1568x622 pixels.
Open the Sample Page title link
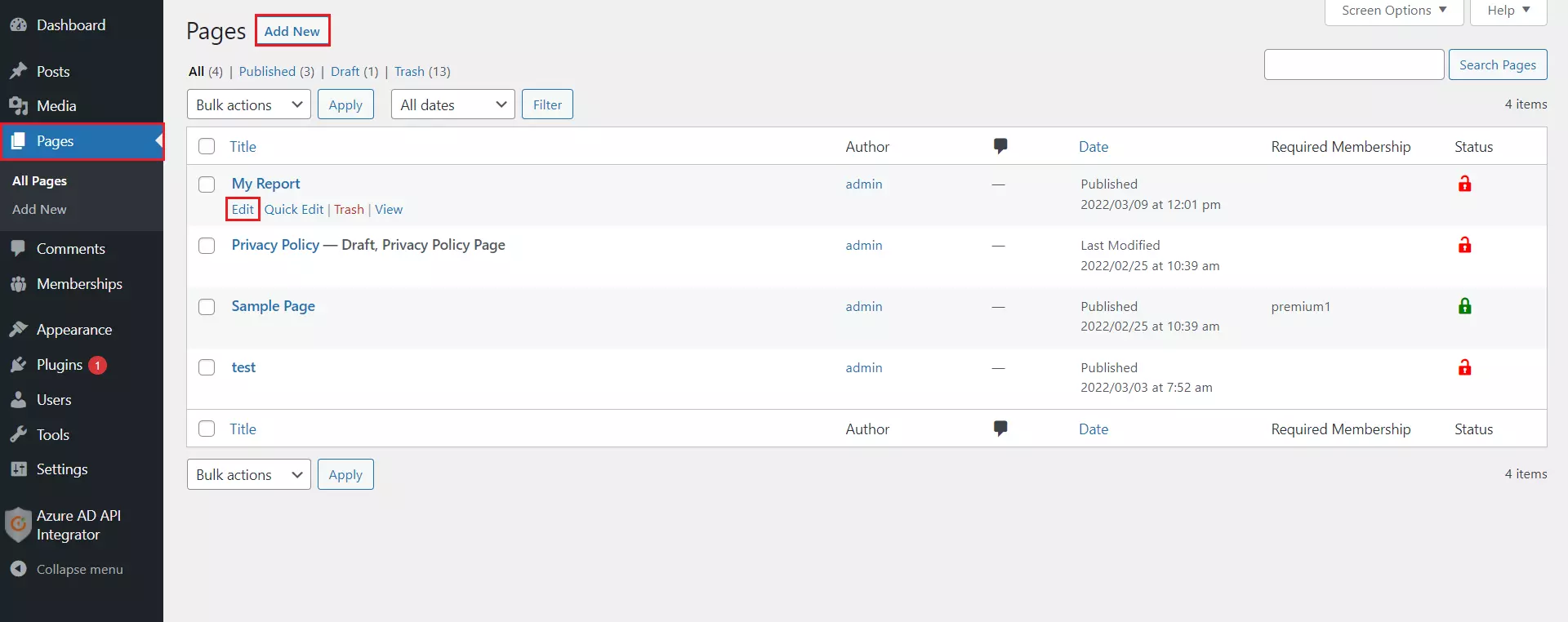coord(273,306)
